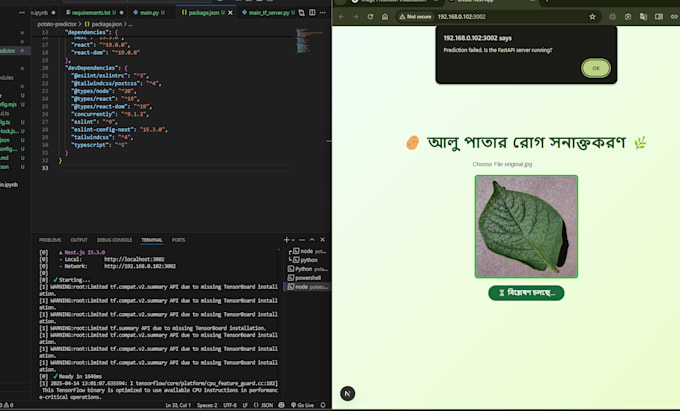Select the powershell terminal in list
Viewport: 680px width, 411px height.
[310, 278]
